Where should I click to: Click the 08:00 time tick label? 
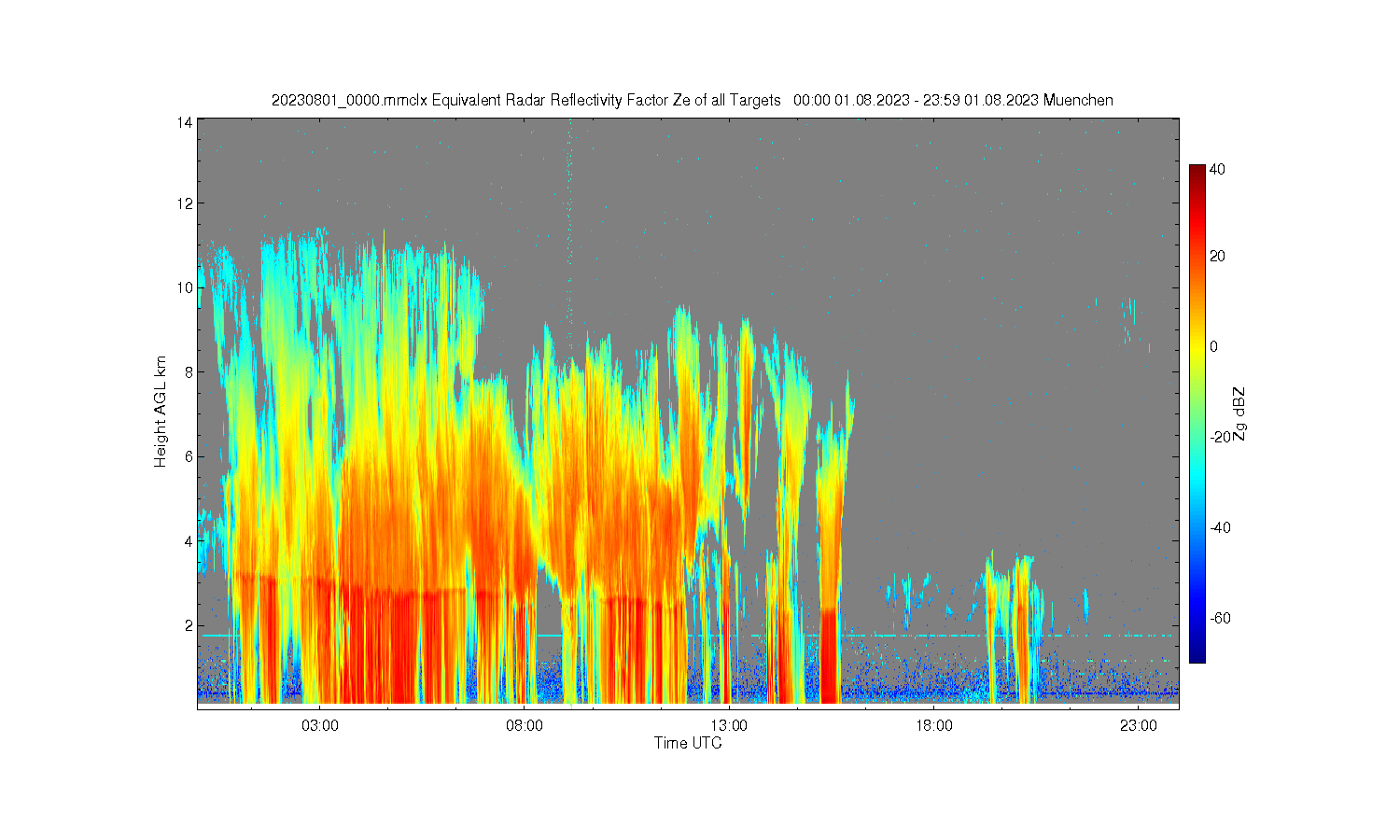tap(525, 725)
